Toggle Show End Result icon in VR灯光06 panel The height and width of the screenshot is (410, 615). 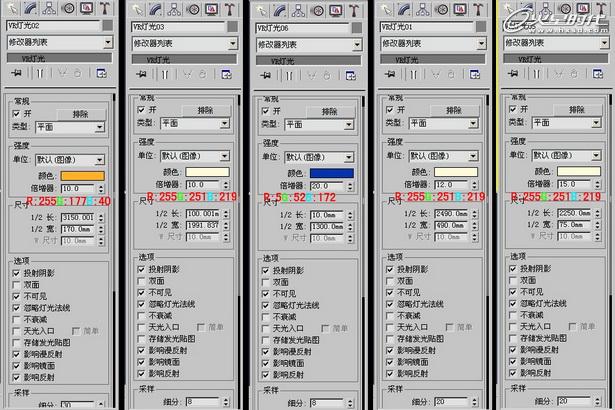pyautogui.click(x=289, y=76)
